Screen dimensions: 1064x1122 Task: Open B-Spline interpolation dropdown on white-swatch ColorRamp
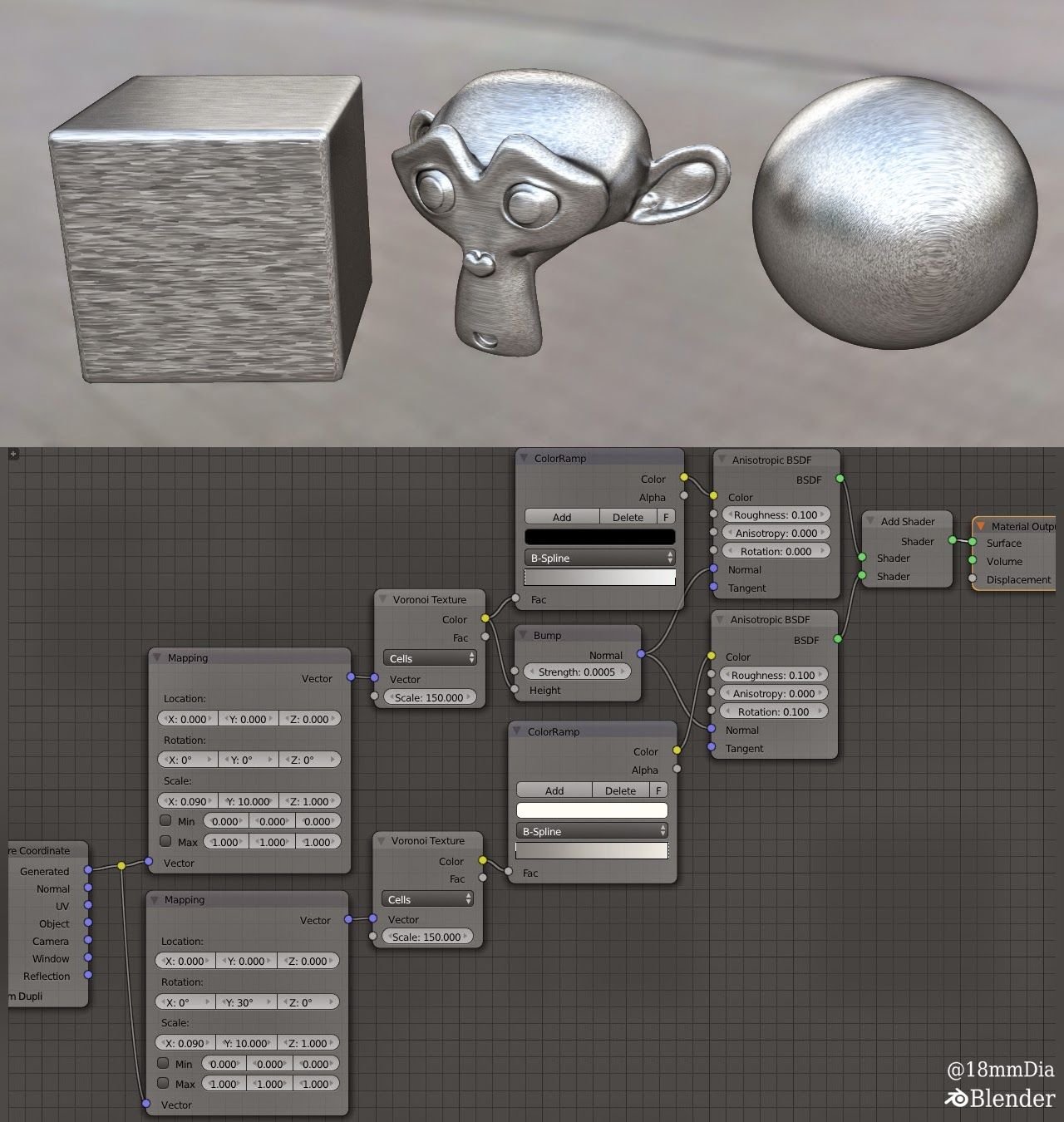point(592,831)
